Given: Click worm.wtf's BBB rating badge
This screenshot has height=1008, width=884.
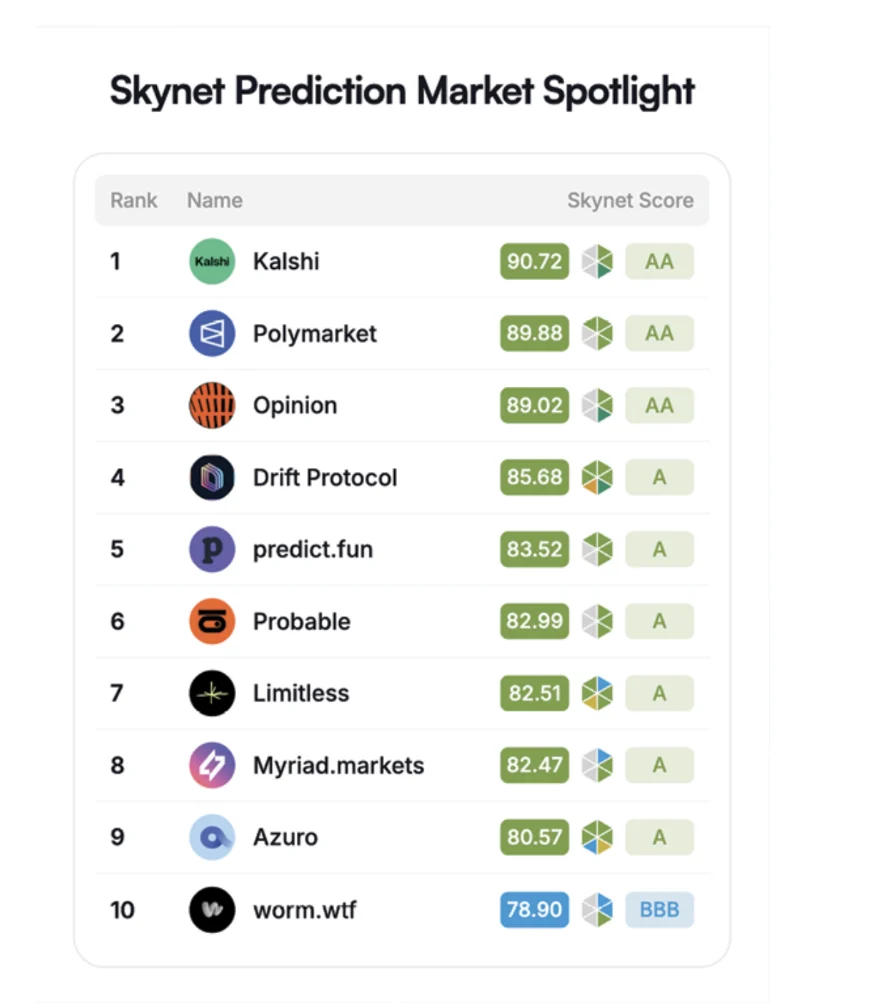Looking at the screenshot, I should tap(659, 910).
